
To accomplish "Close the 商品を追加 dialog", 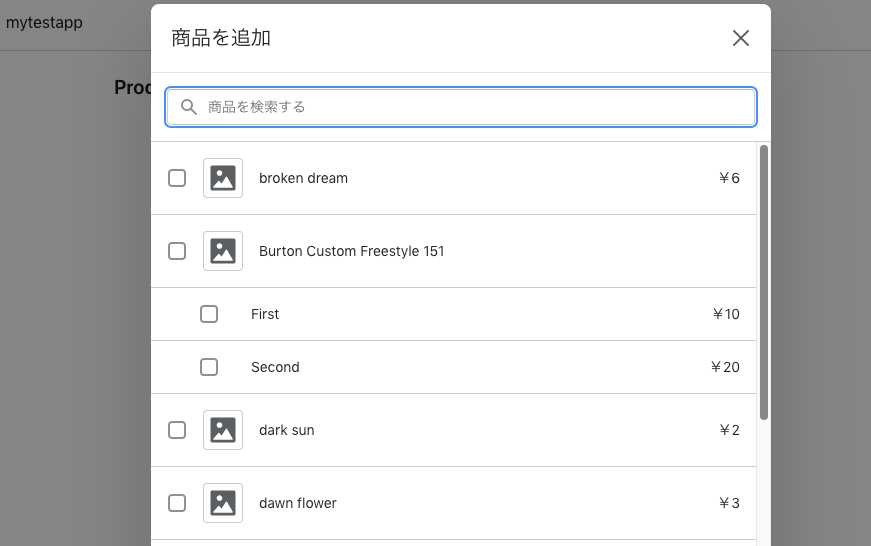I will (x=740, y=38).
